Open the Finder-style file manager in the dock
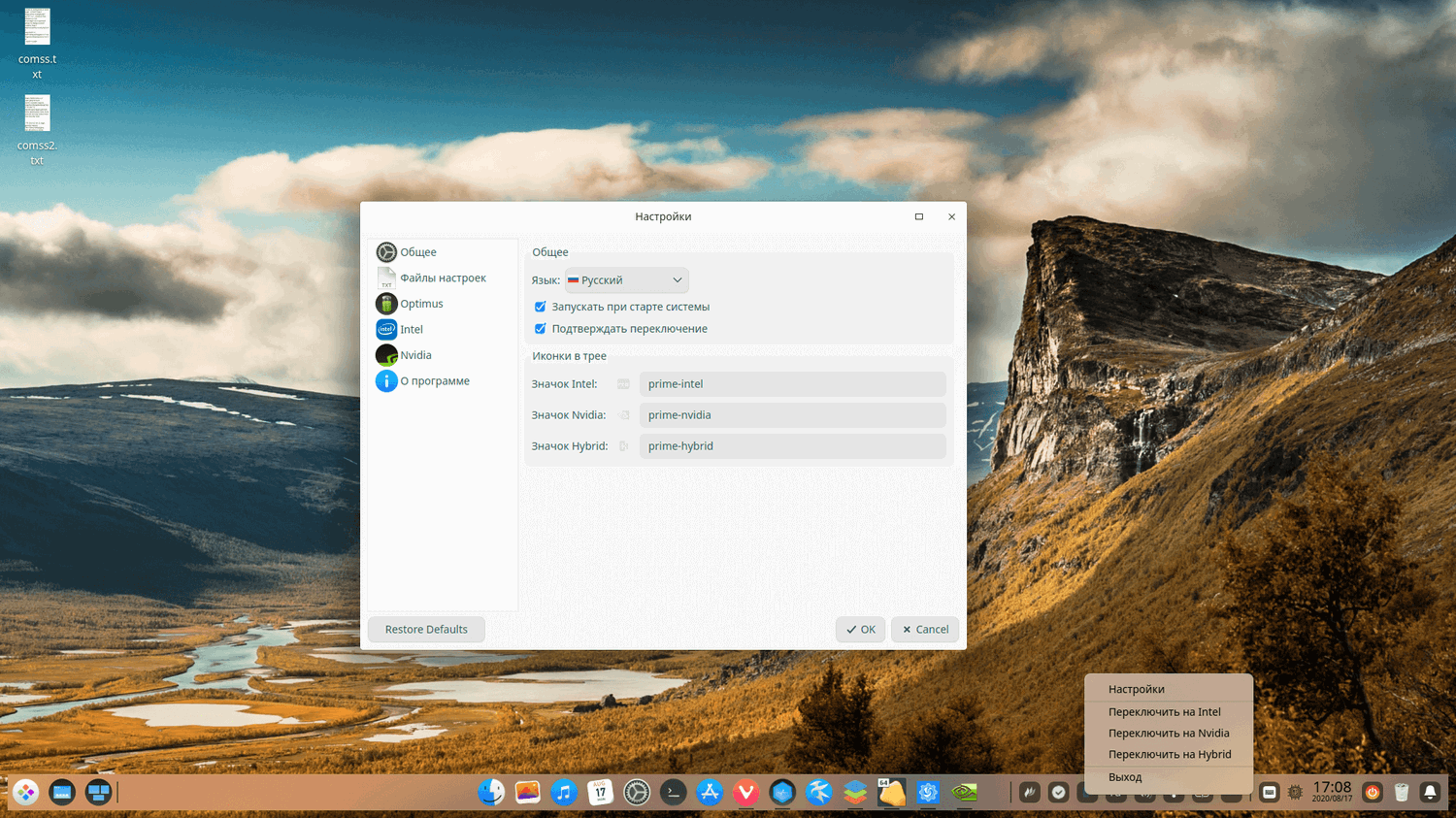Screen dimensions: 1456x818 (x=491, y=793)
